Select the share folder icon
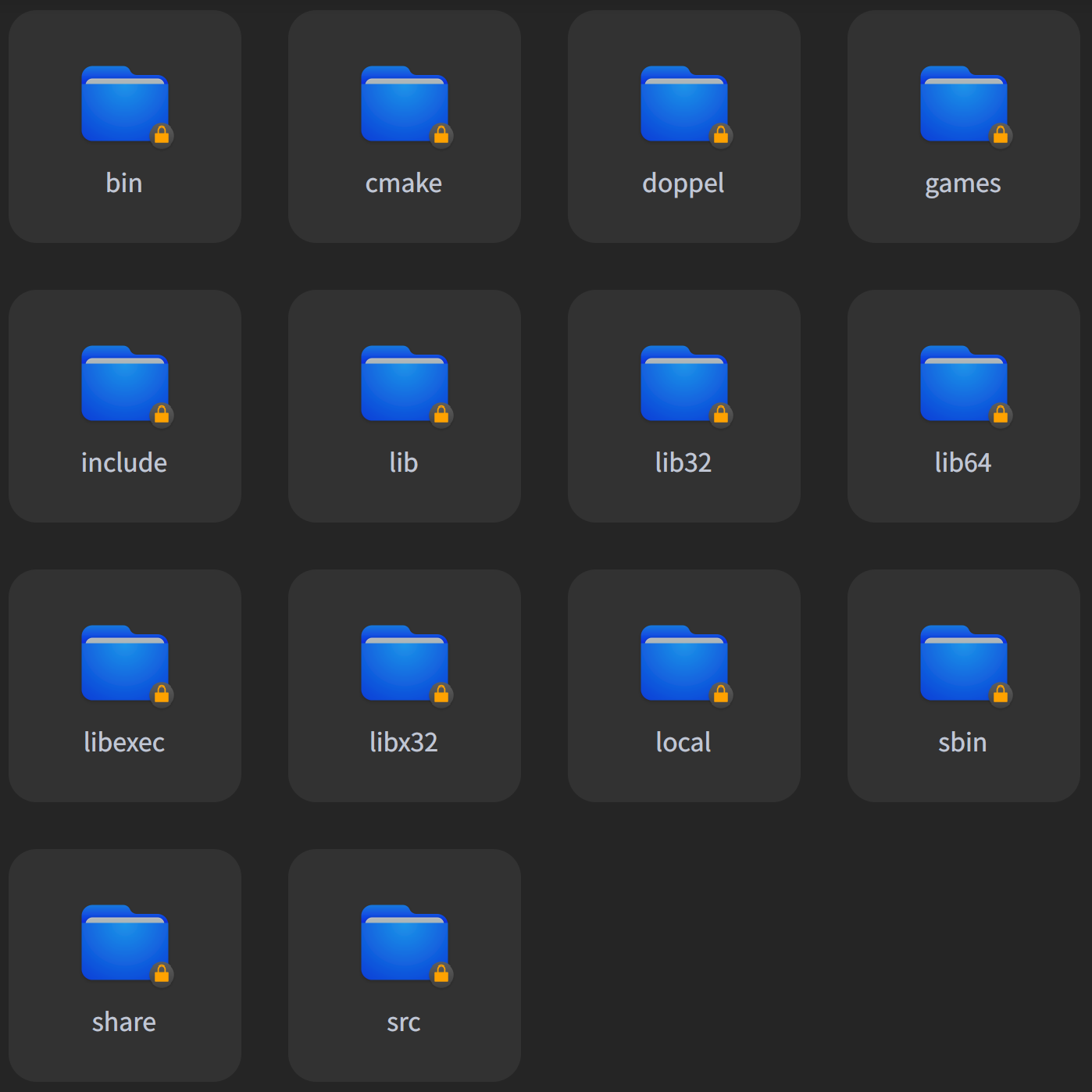Viewport: 1092px width, 1092px height. tap(125, 943)
